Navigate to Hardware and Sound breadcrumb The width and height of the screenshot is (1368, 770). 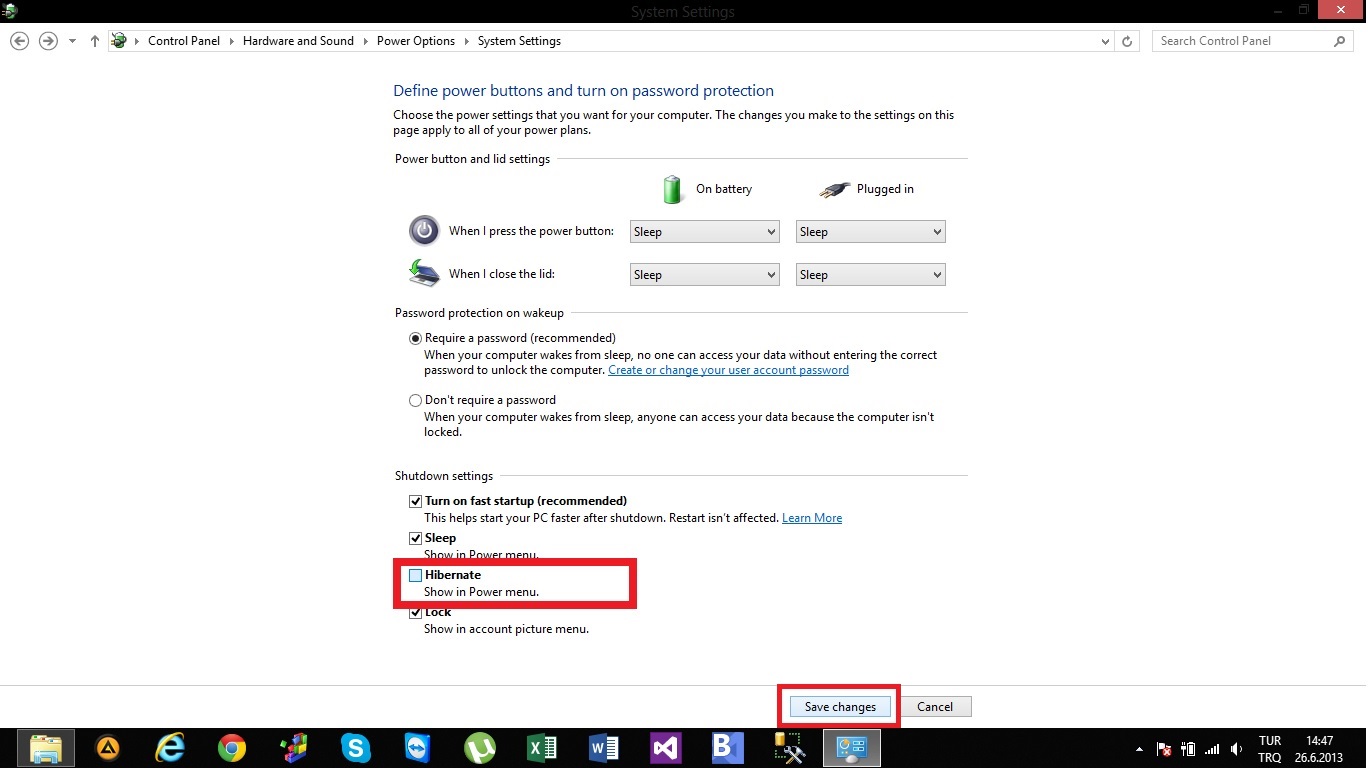(298, 41)
